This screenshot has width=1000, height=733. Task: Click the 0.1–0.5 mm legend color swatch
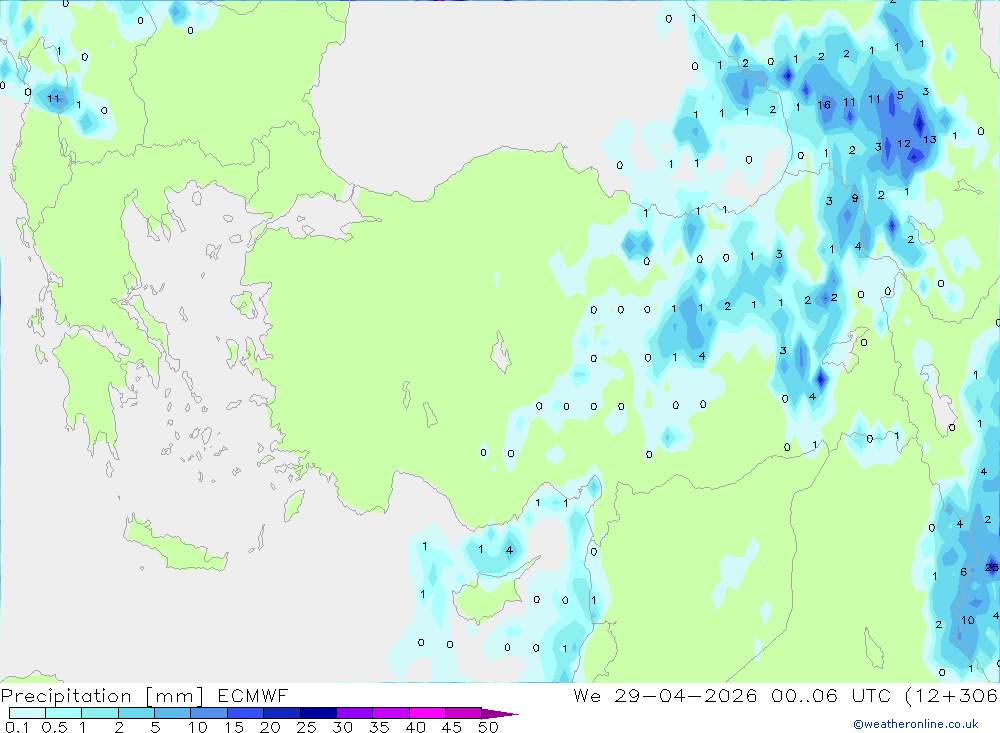pyautogui.click(x=27, y=713)
